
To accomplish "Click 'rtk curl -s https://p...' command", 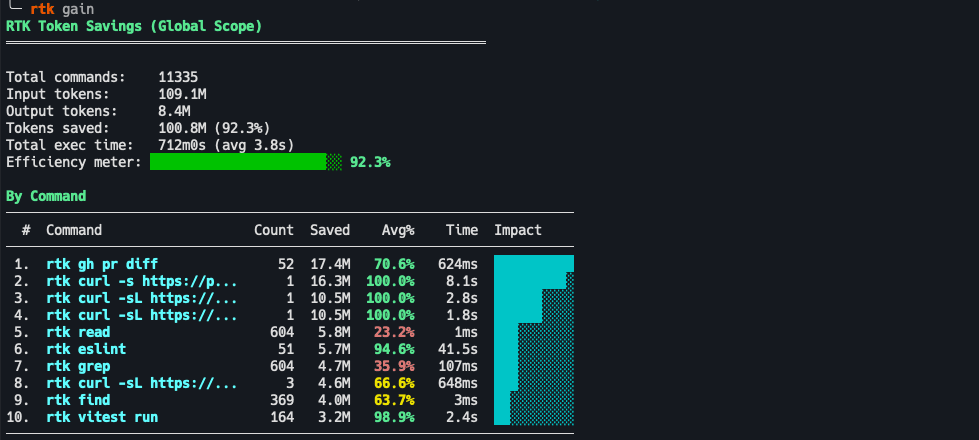I will pos(142,281).
